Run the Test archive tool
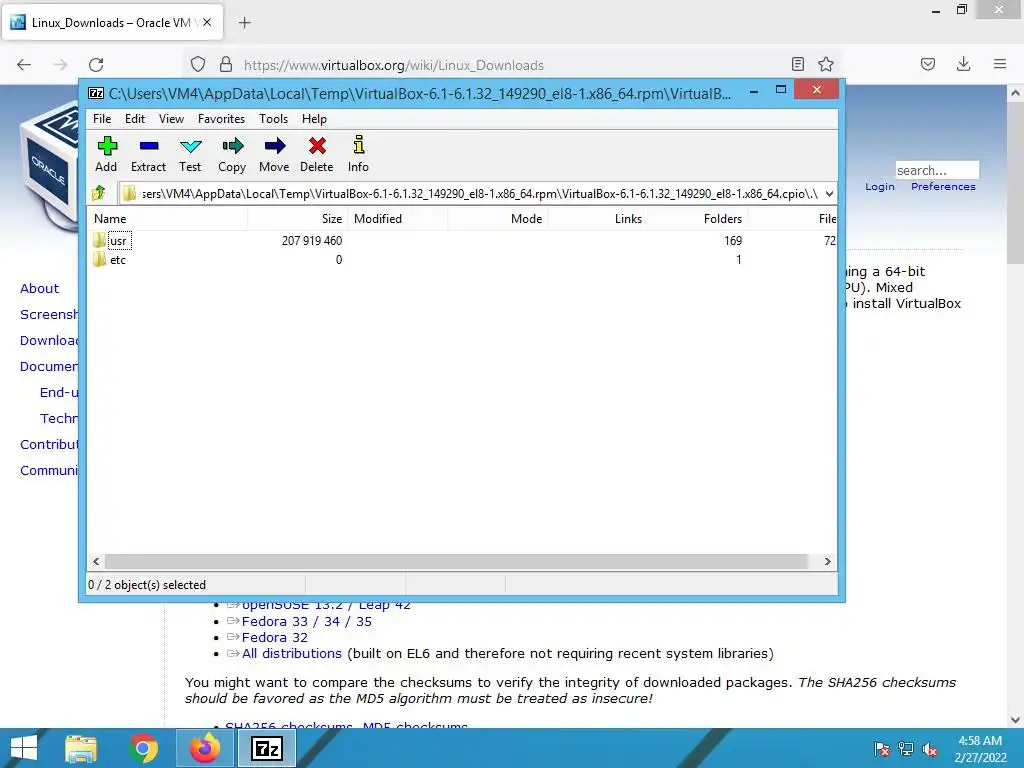1024x768 pixels. point(190,154)
